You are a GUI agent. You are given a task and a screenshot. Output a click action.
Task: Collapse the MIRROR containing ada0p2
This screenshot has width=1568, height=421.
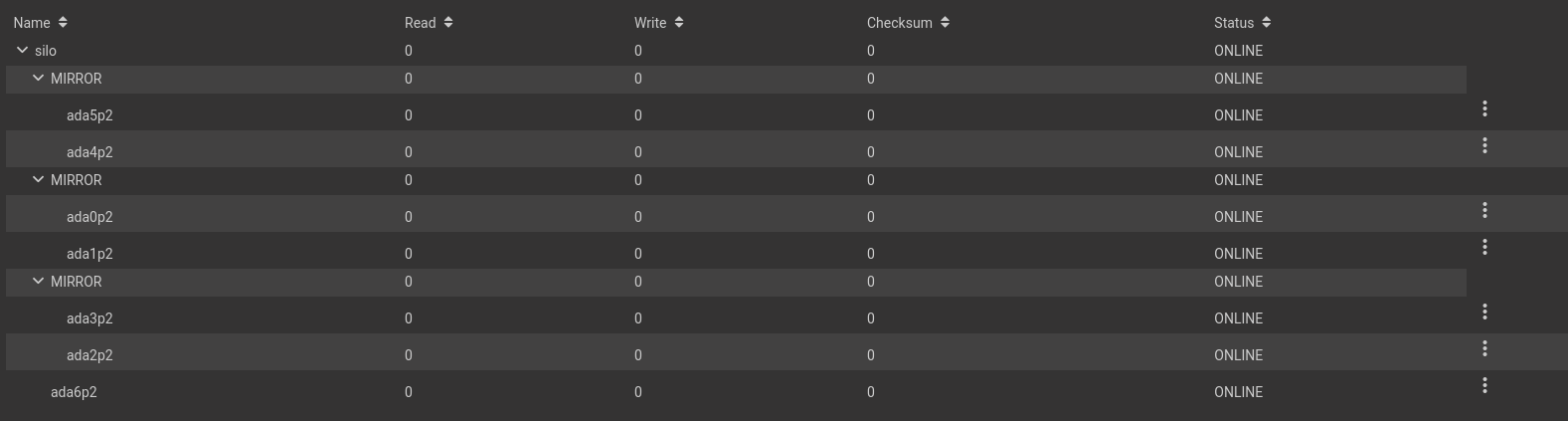pos(38,179)
